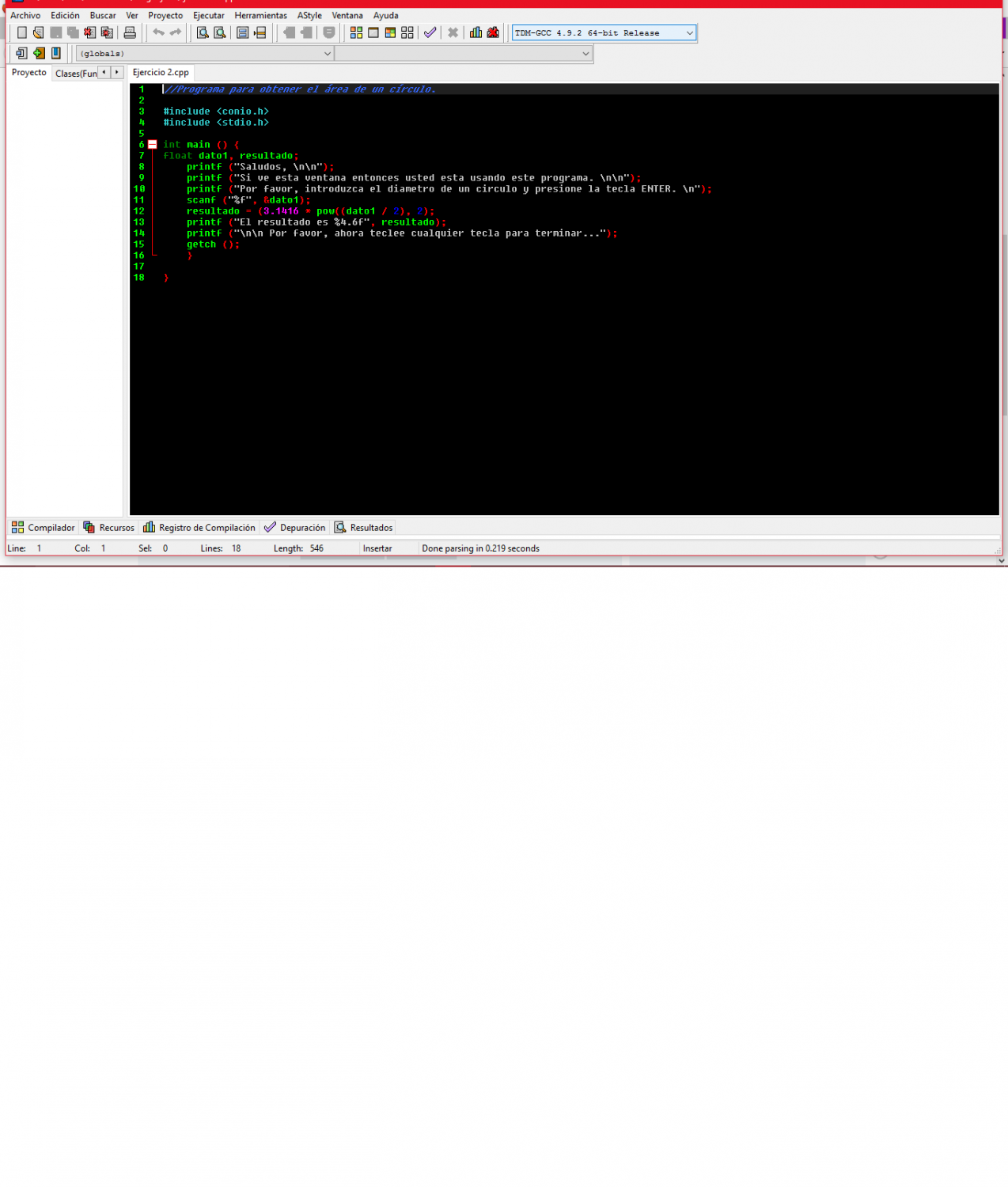
Task: Open the Compilador bottom tab
Action: click(x=44, y=527)
